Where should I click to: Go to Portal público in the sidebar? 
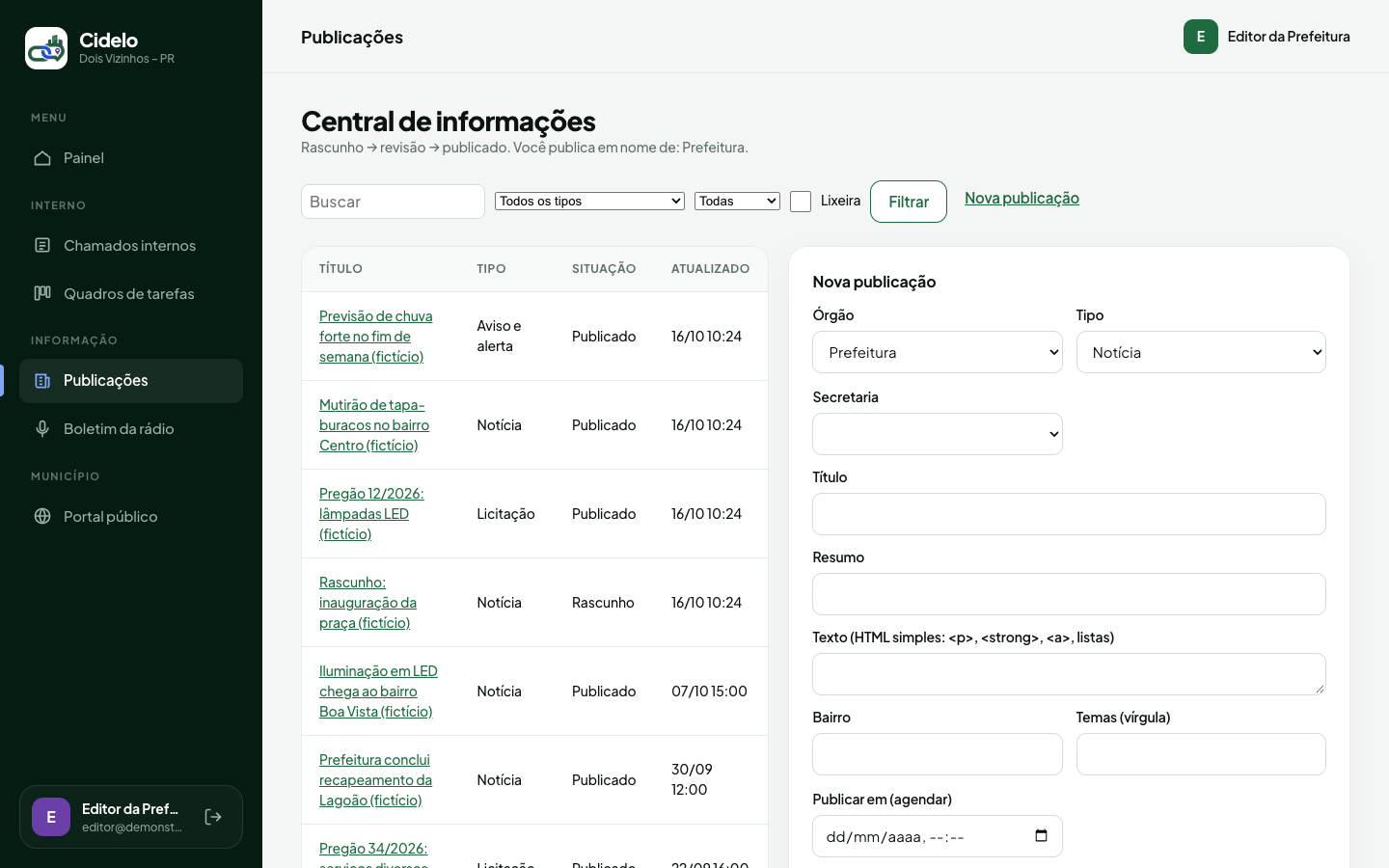click(131, 516)
